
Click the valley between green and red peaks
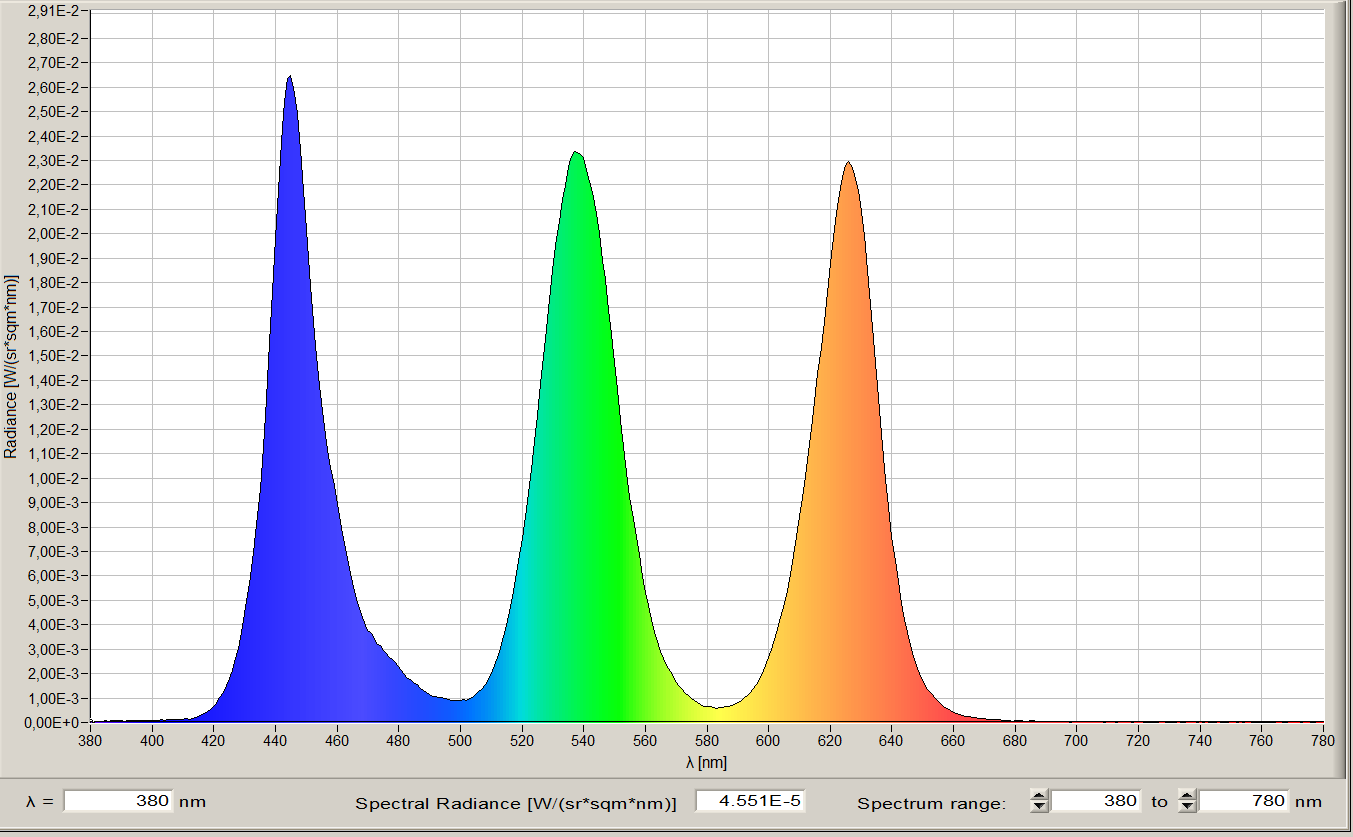pyautogui.click(x=716, y=706)
